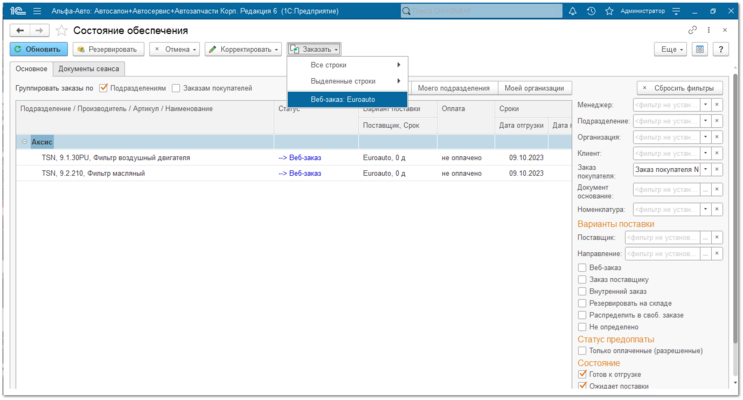
Task: Switch to Документы сеанса tab
Action: tap(89, 69)
